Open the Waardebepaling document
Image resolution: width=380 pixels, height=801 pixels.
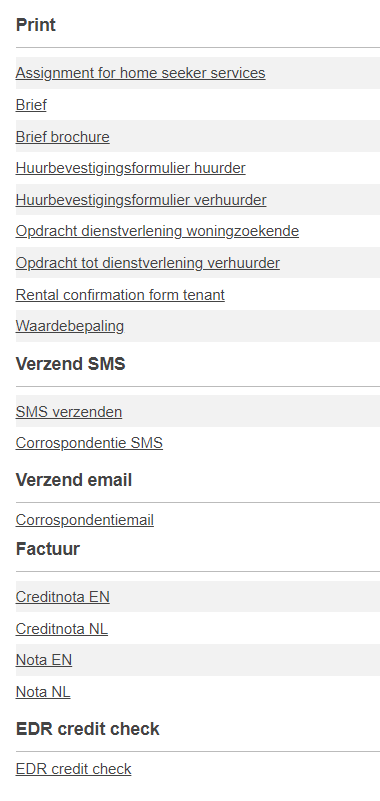(70, 326)
